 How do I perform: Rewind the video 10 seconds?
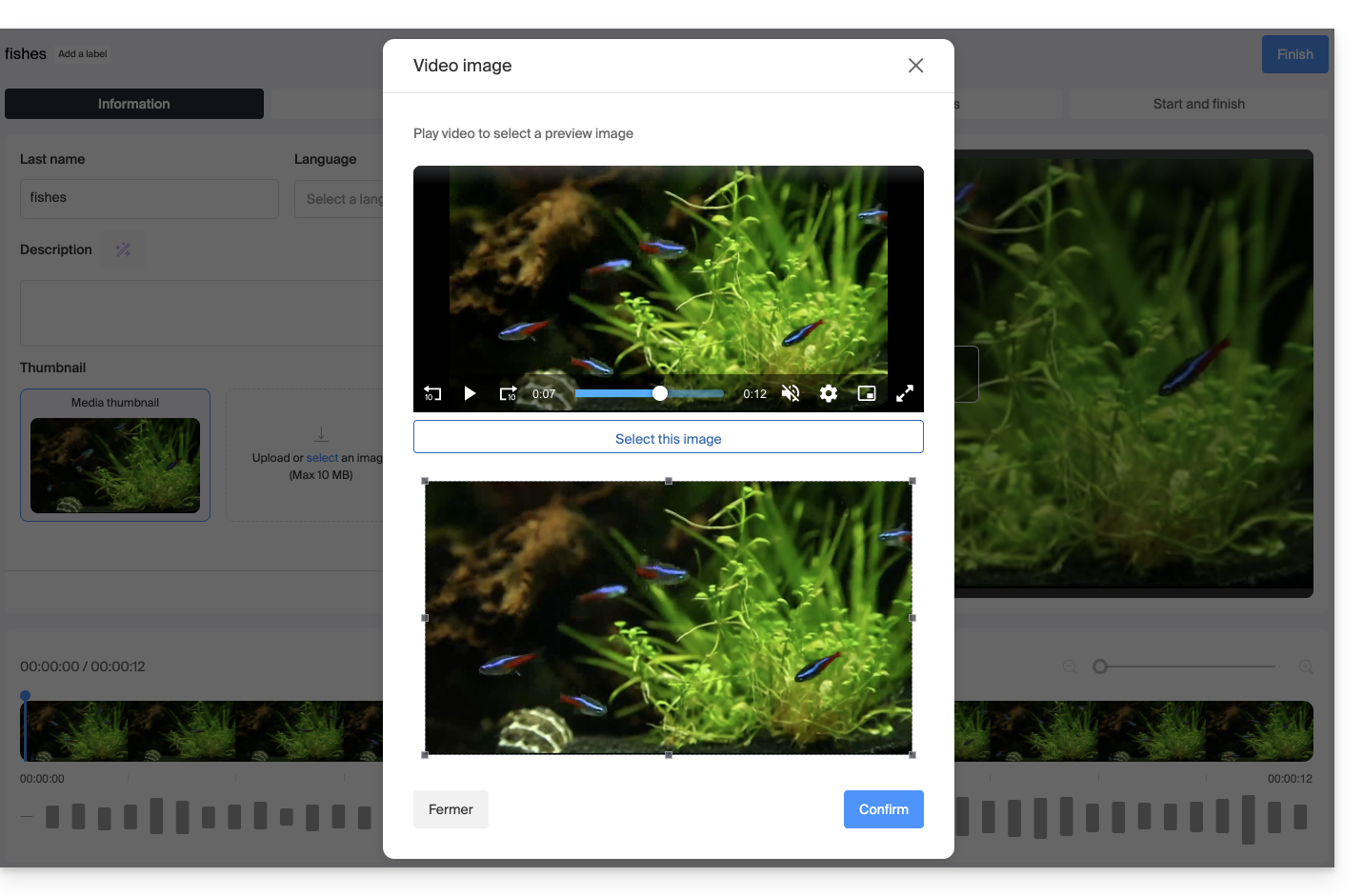click(432, 393)
